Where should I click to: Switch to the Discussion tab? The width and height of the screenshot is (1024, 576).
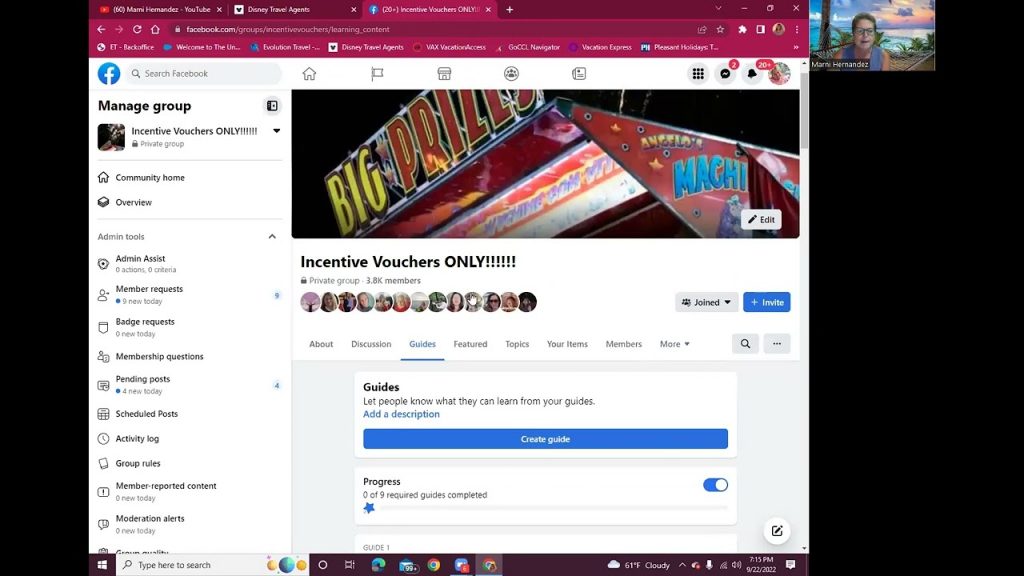tap(371, 344)
